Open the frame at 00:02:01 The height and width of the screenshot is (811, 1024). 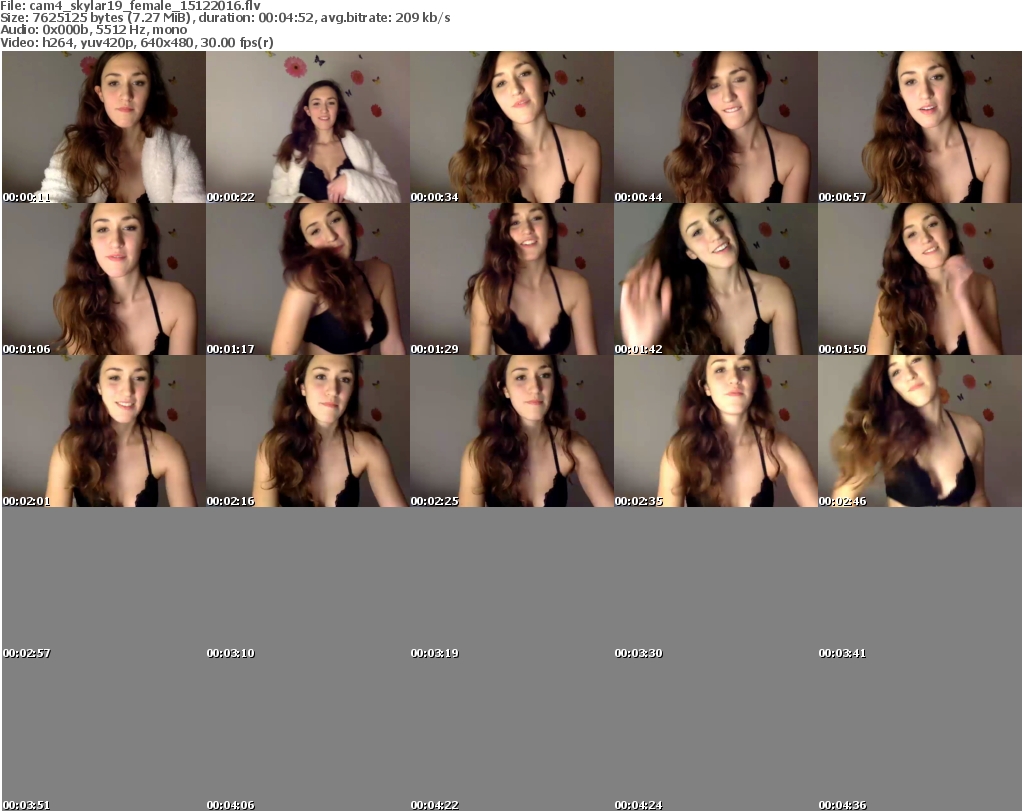[x=103, y=431]
